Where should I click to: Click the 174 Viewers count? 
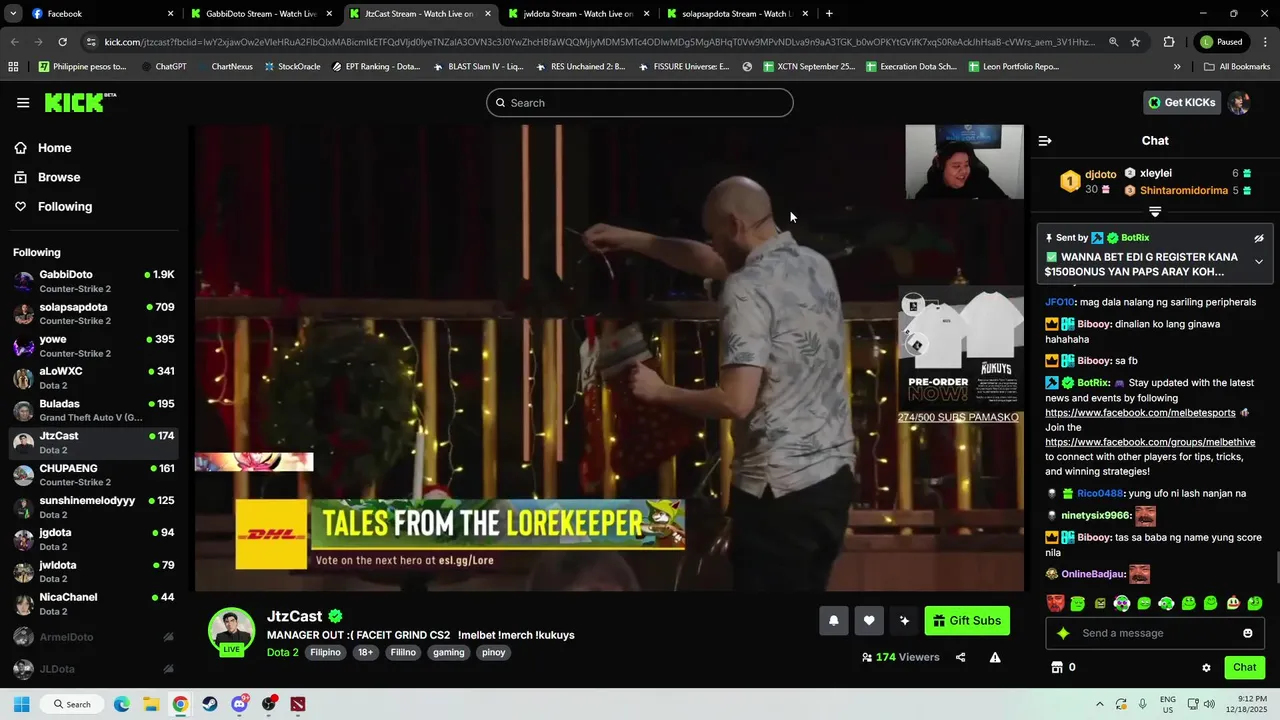pos(900,657)
